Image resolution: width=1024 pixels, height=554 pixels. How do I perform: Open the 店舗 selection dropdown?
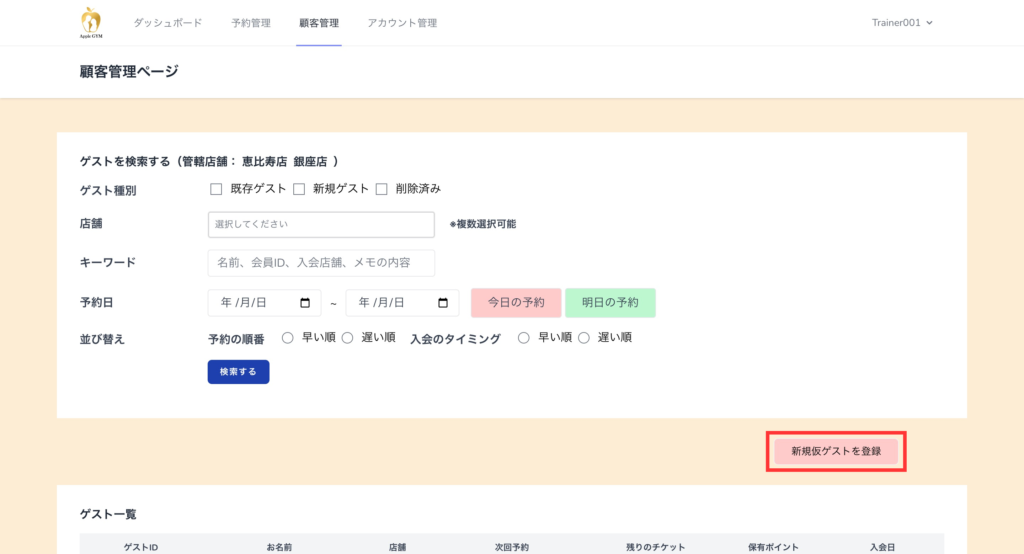321,225
